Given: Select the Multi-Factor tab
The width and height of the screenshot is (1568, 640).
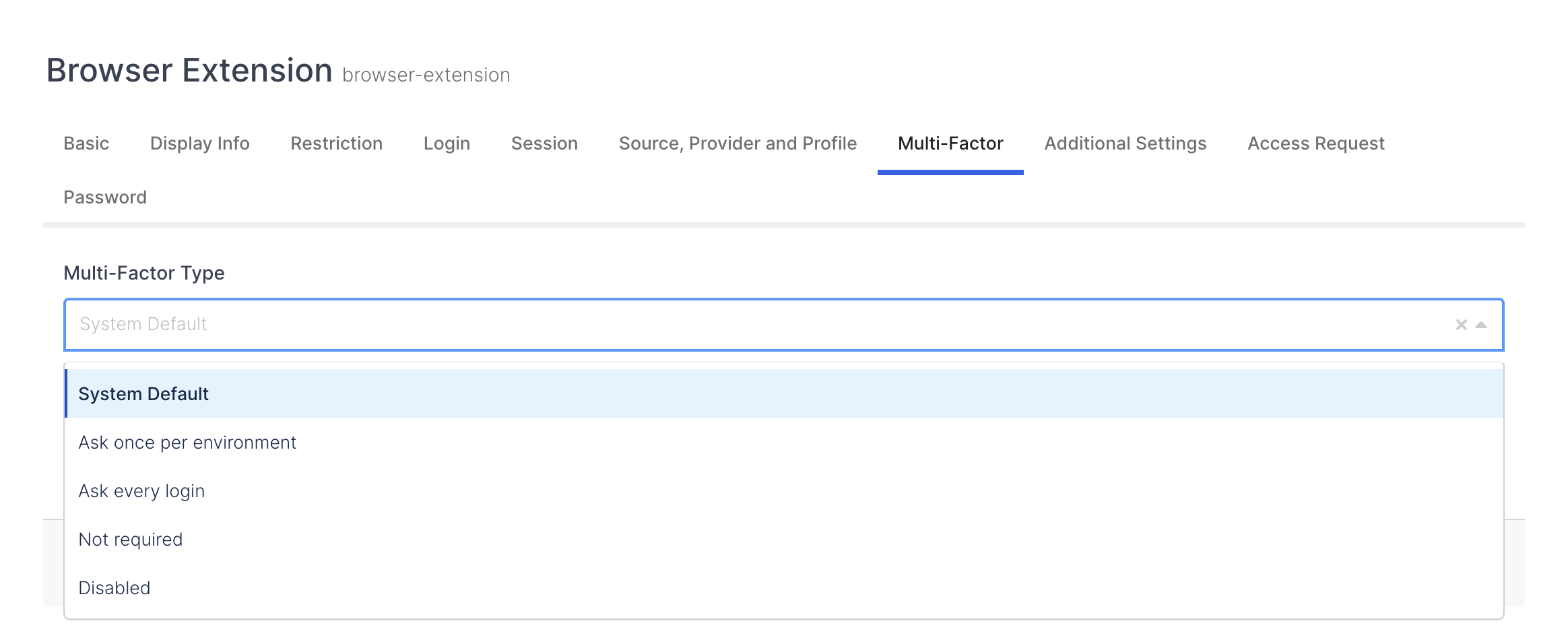Looking at the screenshot, I should [950, 143].
